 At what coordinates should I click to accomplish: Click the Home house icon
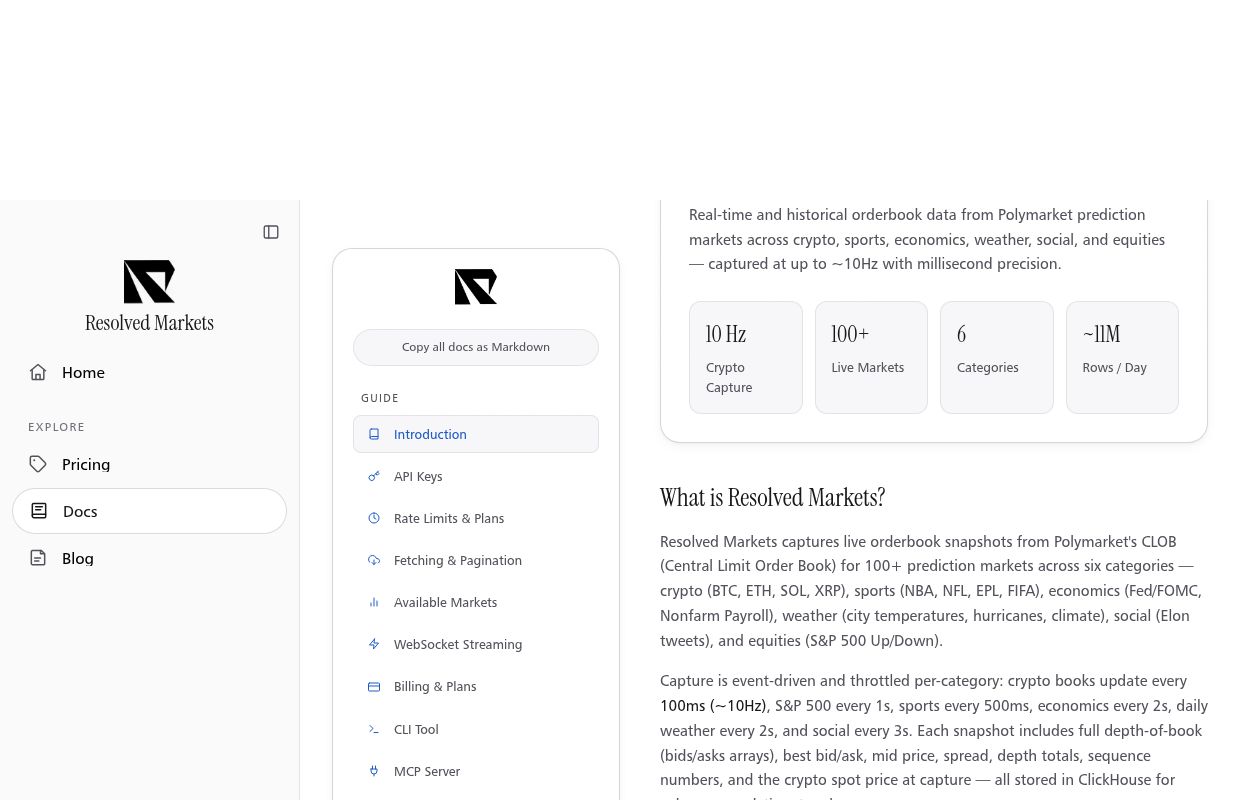pos(38,372)
